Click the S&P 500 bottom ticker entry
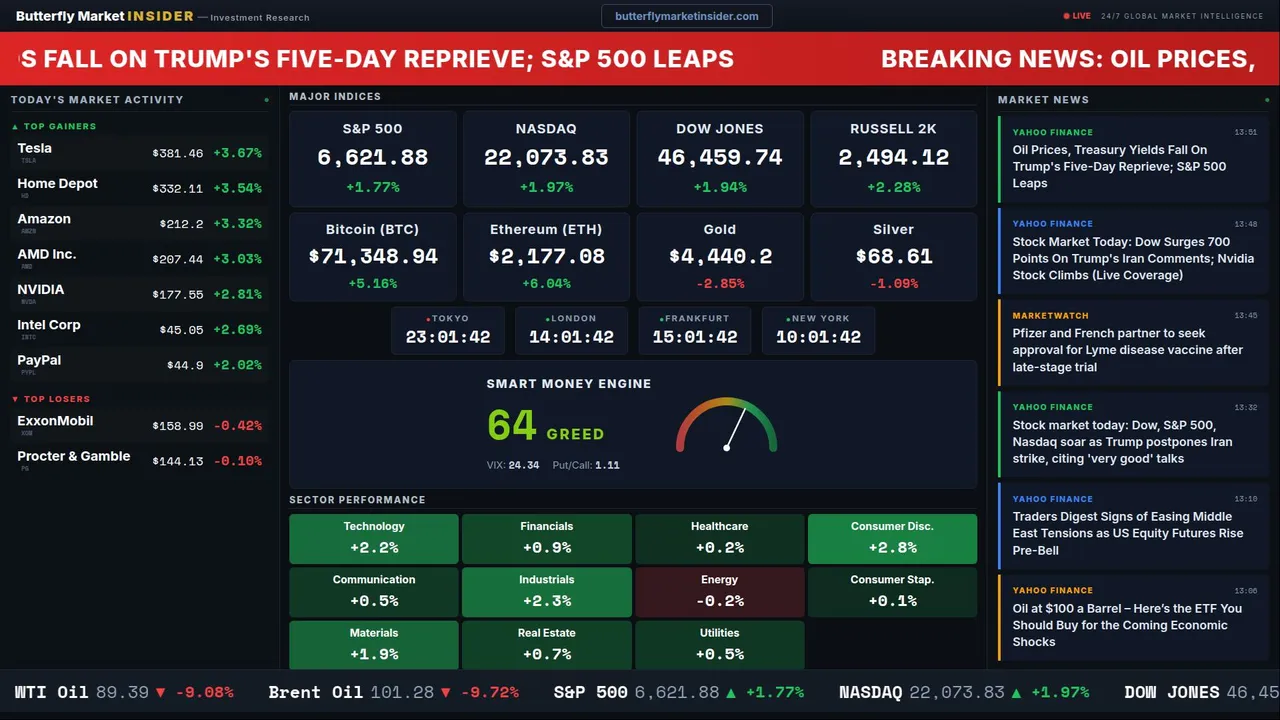This screenshot has height=720, width=1280. click(679, 692)
